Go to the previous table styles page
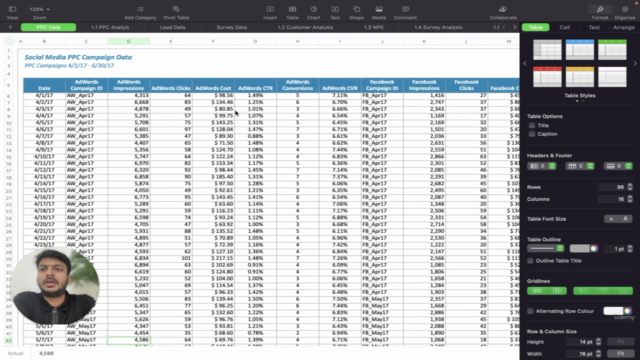640x360 pixels. click(x=525, y=64)
